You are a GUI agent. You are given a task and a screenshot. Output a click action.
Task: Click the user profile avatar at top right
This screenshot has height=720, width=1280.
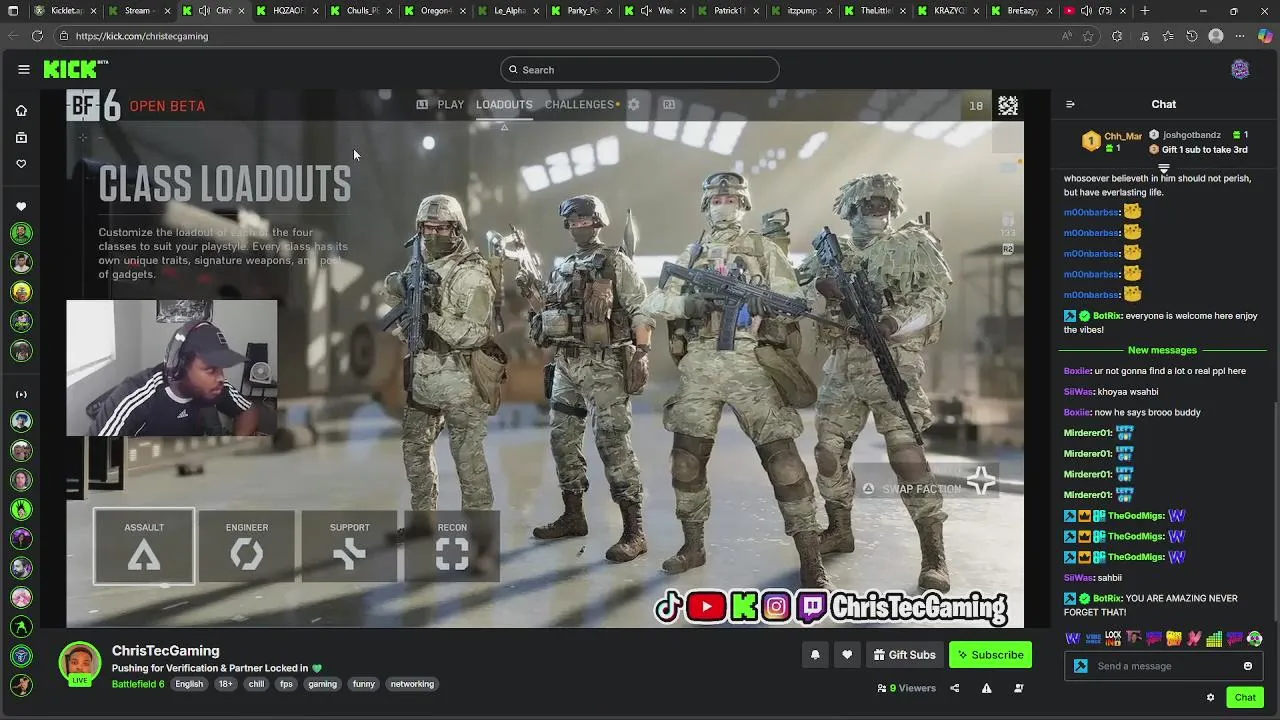1240,69
